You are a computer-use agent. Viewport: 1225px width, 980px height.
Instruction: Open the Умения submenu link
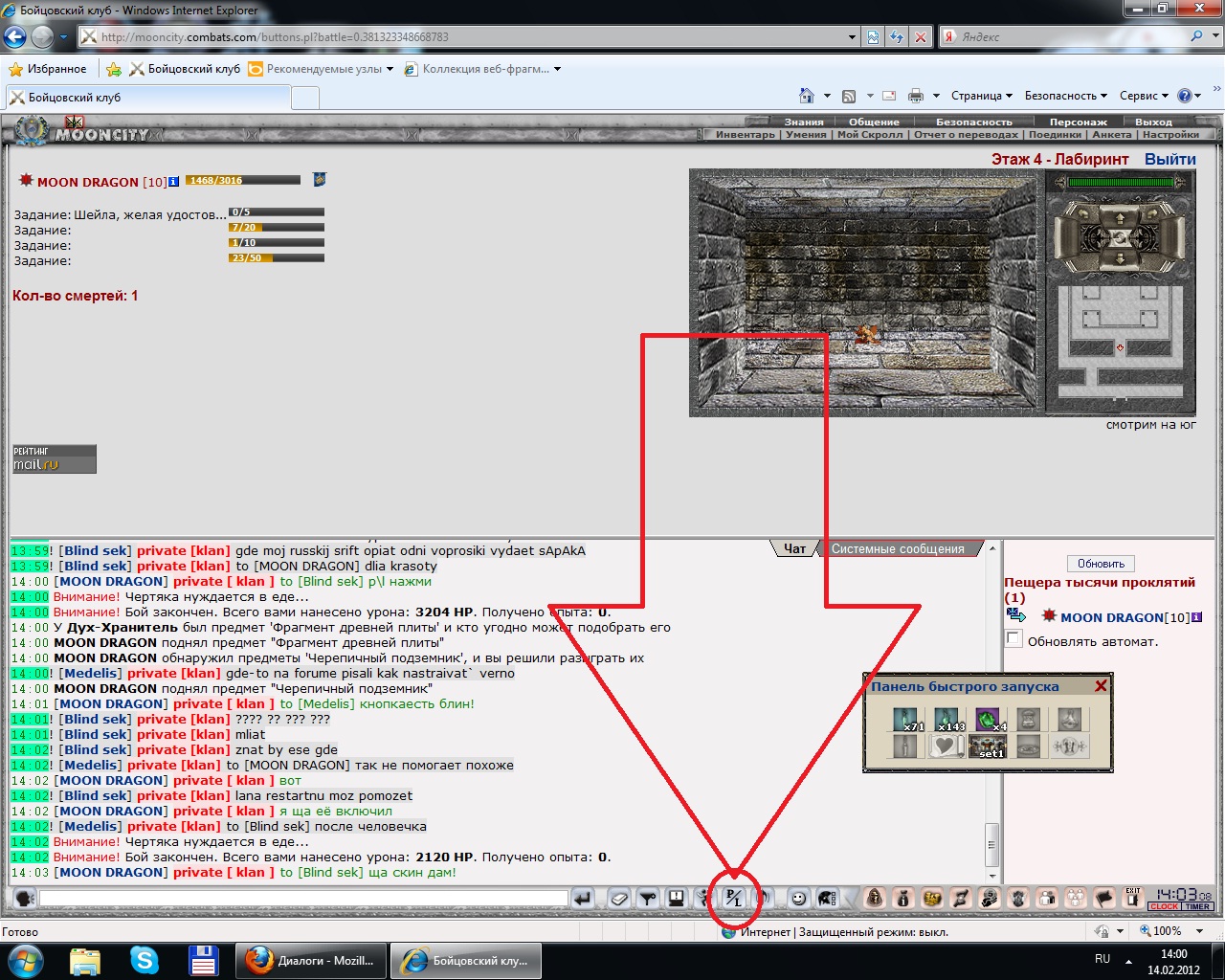(806, 135)
